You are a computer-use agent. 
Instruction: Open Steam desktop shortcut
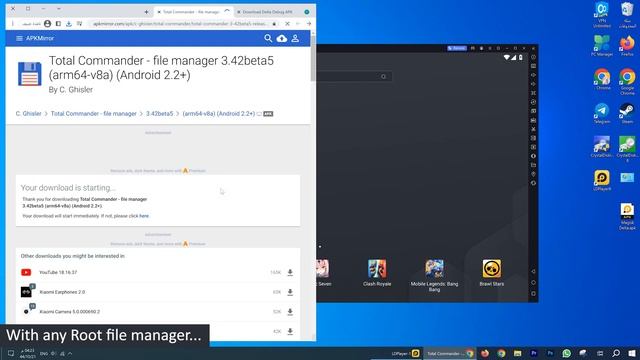pos(627,113)
